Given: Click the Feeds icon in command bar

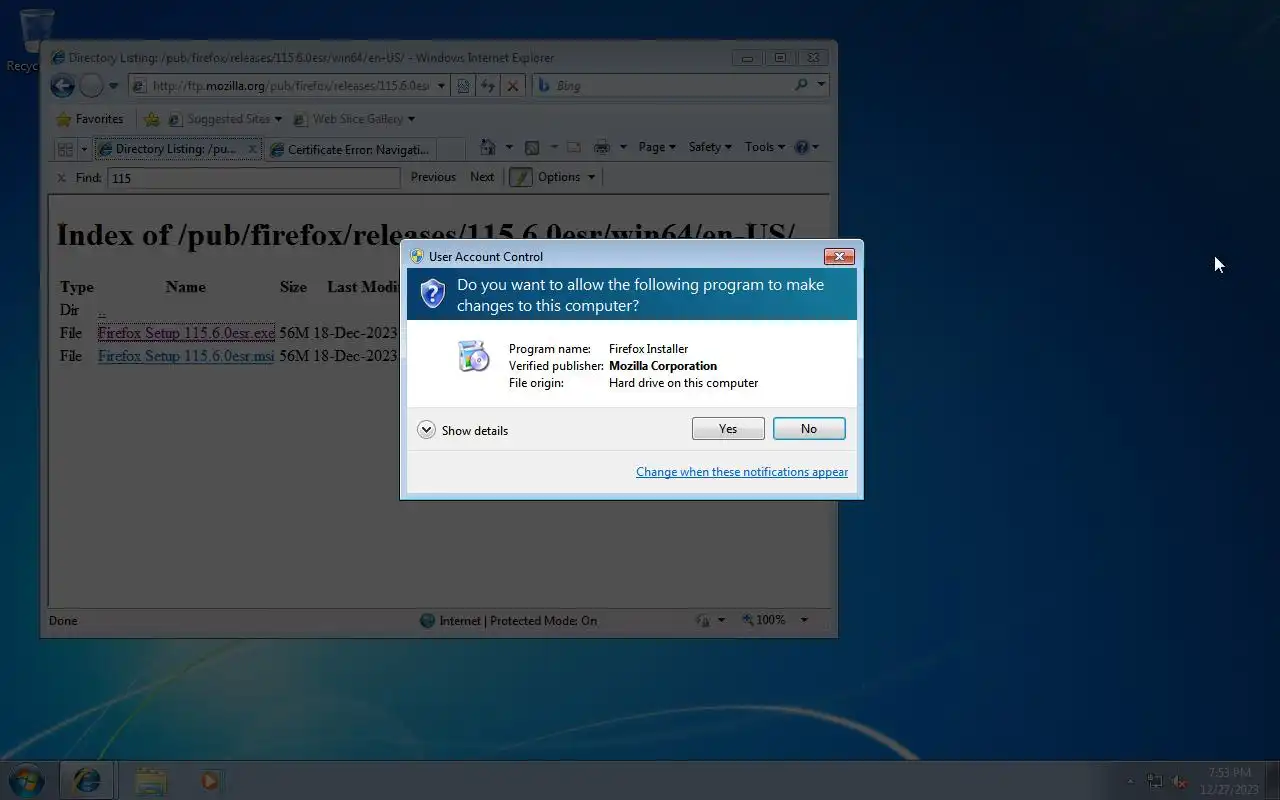Looking at the screenshot, I should [532, 148].
